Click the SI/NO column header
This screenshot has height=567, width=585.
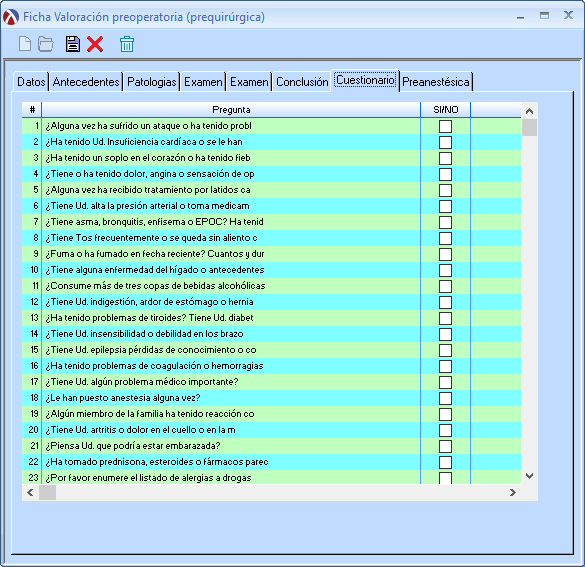coord(445,110)
